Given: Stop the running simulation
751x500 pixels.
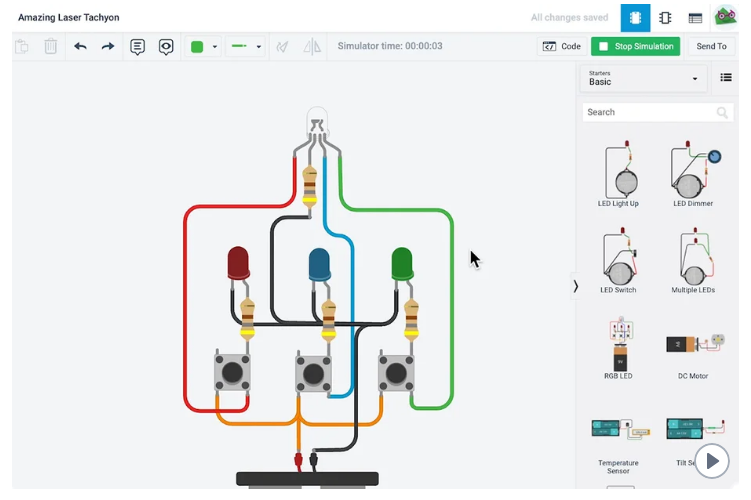Looking at the screenshot, I should tap(636, 46).
